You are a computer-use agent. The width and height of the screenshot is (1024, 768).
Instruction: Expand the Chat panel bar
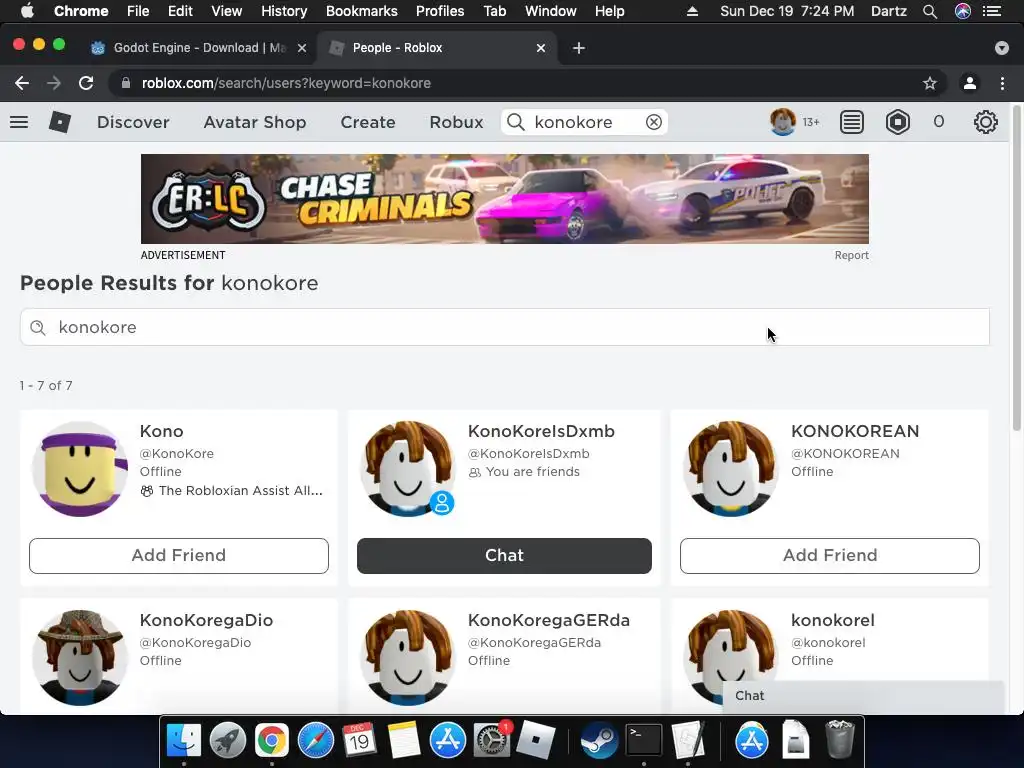click(863, 696)
